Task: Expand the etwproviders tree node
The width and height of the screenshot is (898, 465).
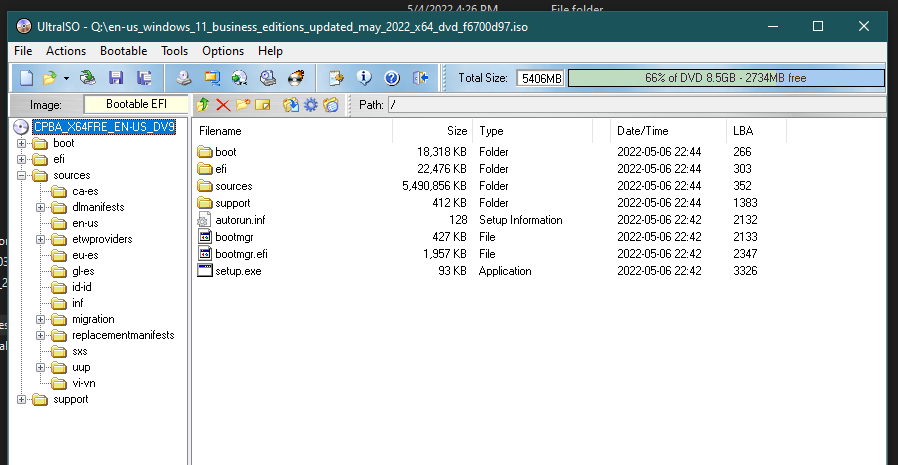Action: pyautogui.click(x=40, y=239)
